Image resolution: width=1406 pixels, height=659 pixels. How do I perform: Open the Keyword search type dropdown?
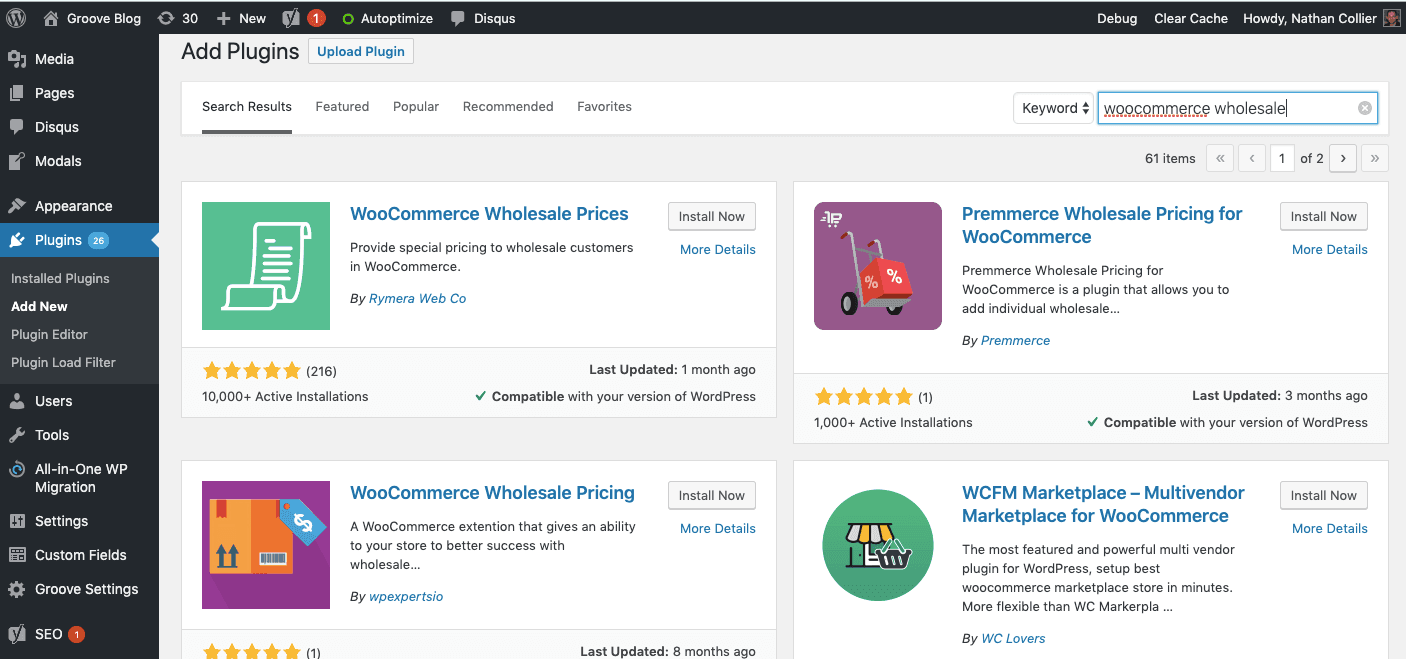(x=1054, y=108)
